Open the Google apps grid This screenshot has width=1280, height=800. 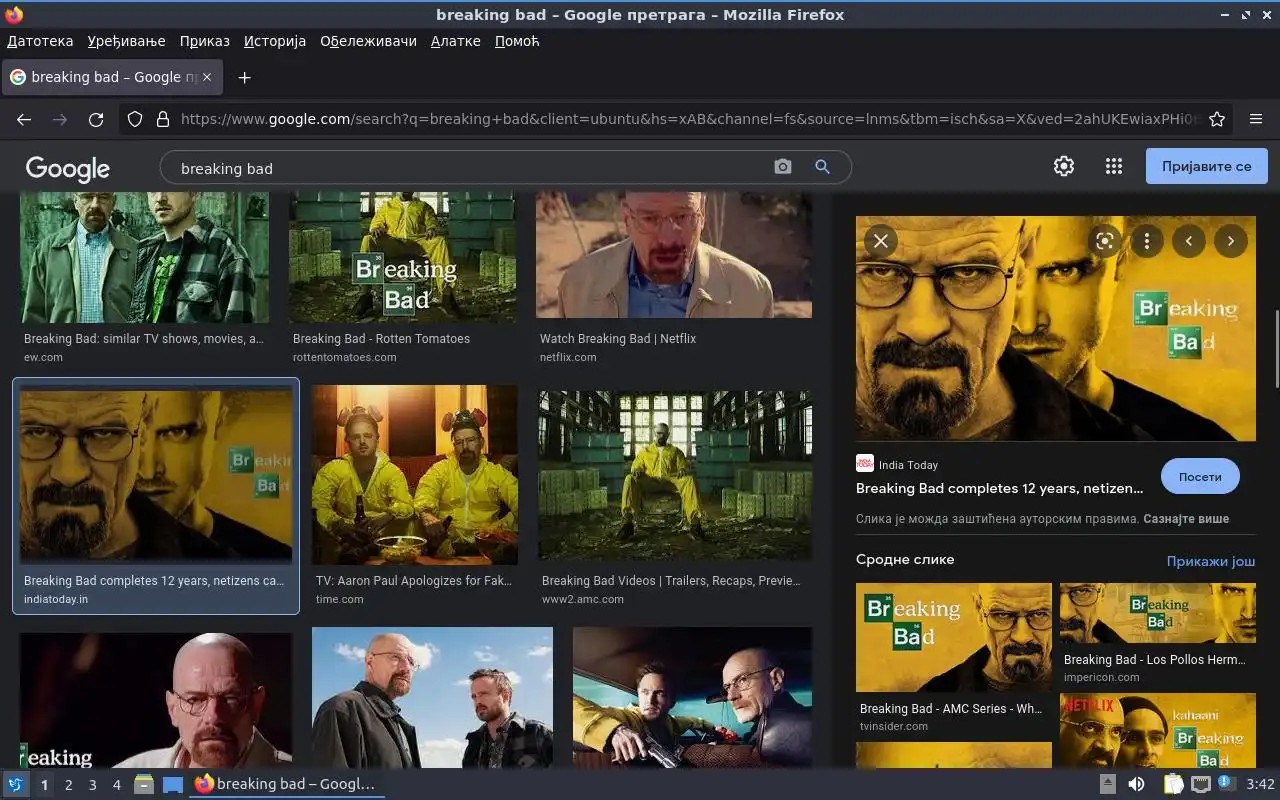point(1114,166)
